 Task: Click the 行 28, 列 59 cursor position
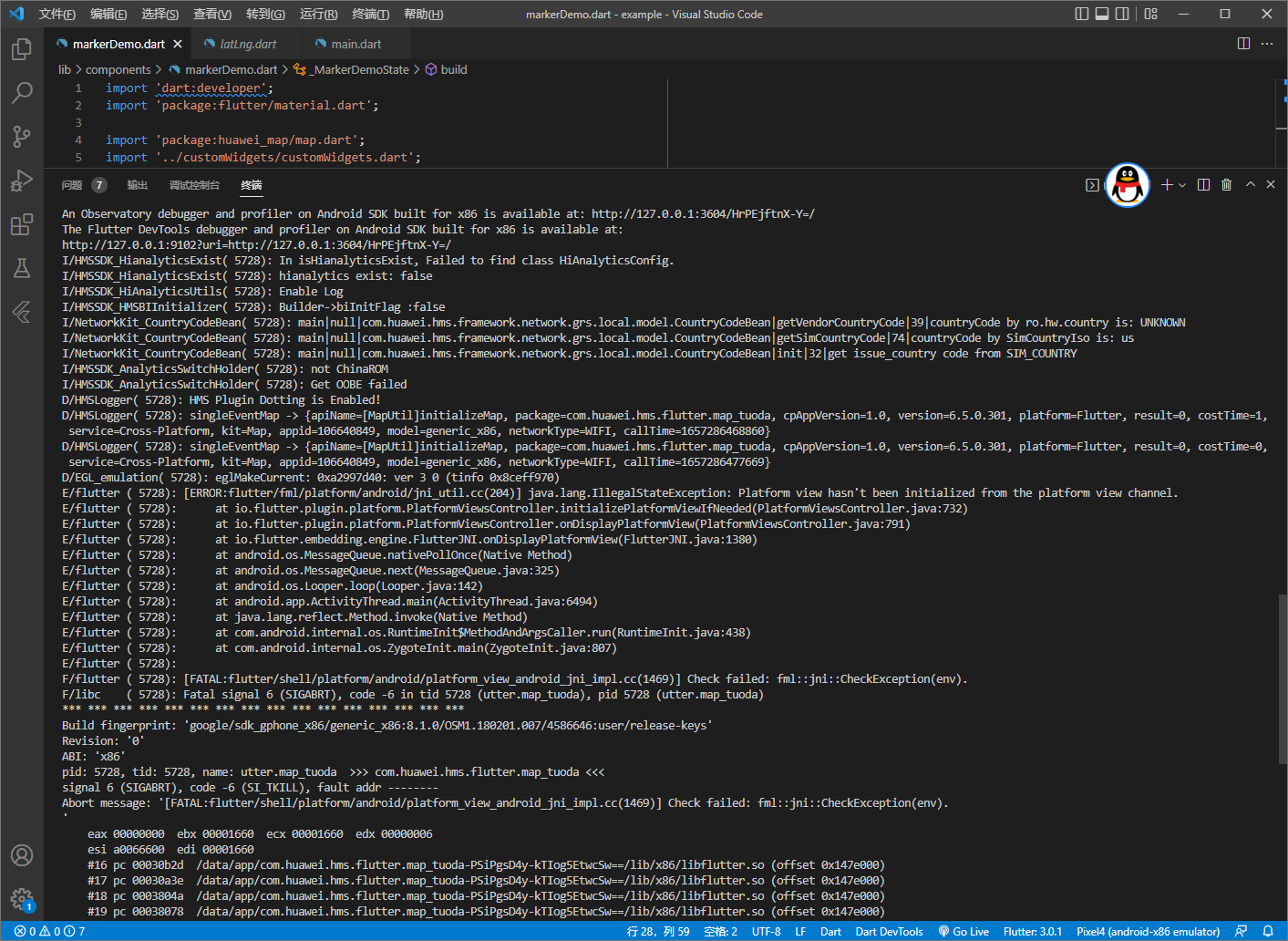tap(658, 932)
